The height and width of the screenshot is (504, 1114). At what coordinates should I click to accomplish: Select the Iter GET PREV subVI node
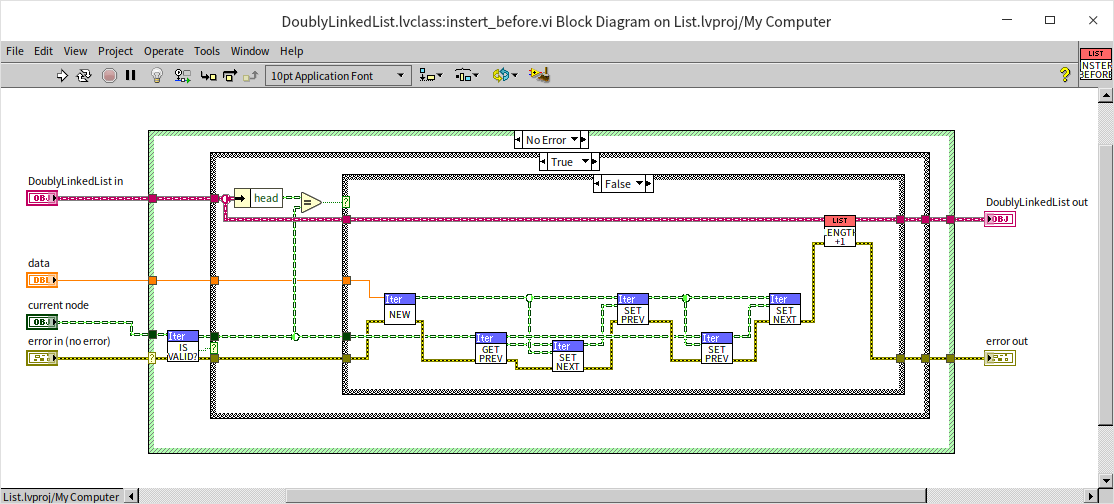coord(491,350)
